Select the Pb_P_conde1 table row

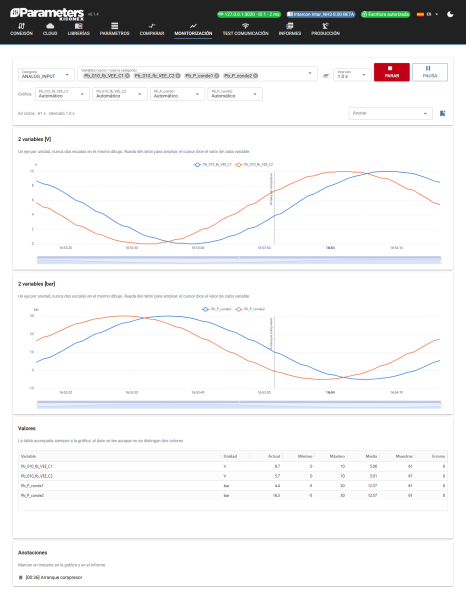coord(233,486)
